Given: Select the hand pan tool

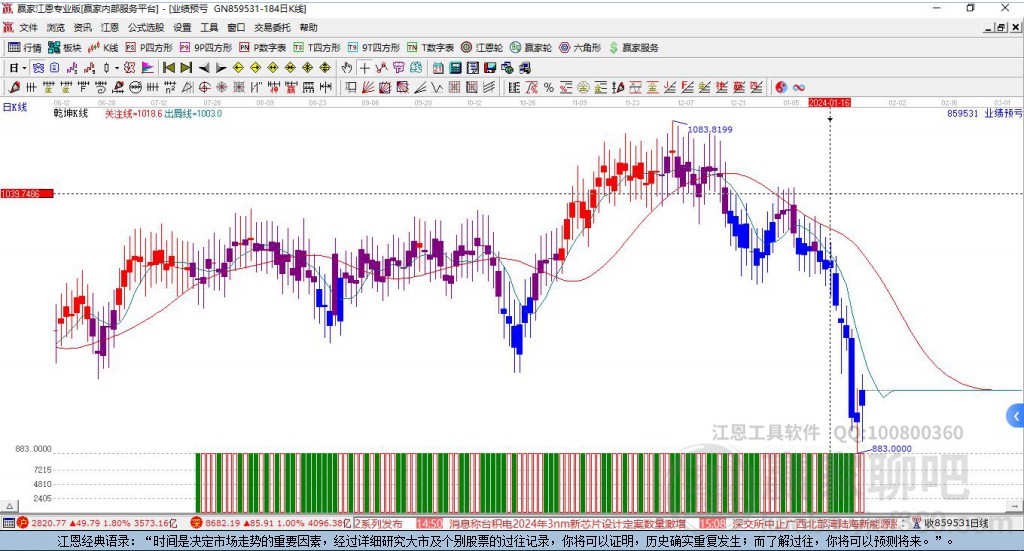Looking at the screenshot, I should (347, 67).
